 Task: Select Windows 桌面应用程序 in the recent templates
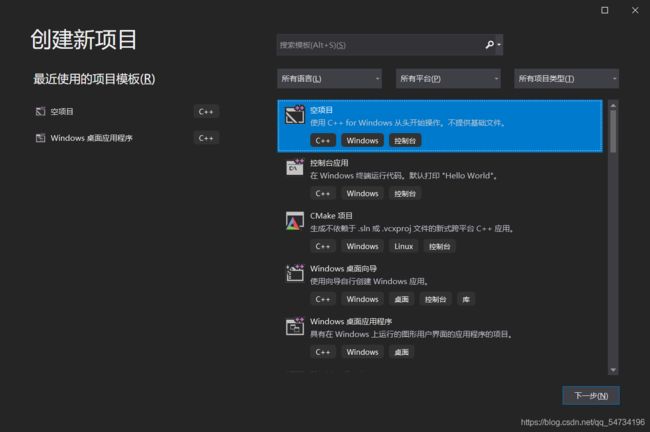pyautogui.click(x=92, y=138)
